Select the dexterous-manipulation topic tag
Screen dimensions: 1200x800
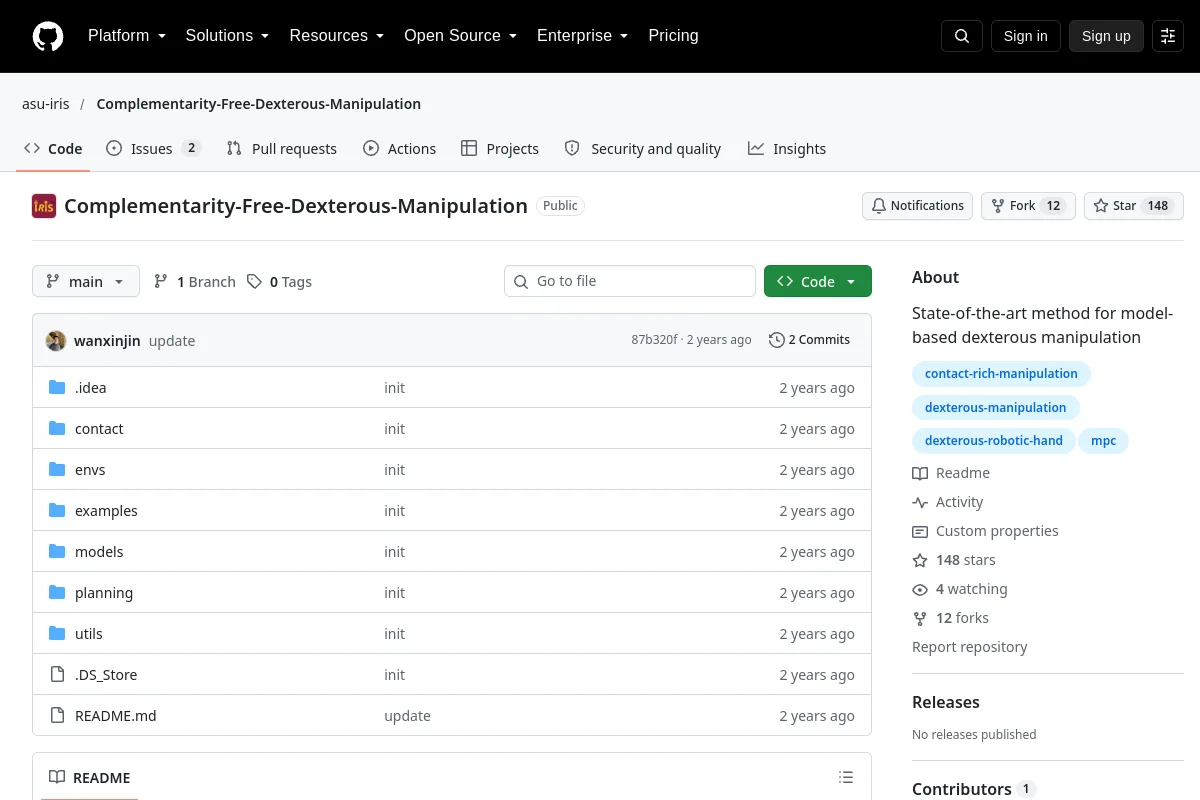[996, 407]
